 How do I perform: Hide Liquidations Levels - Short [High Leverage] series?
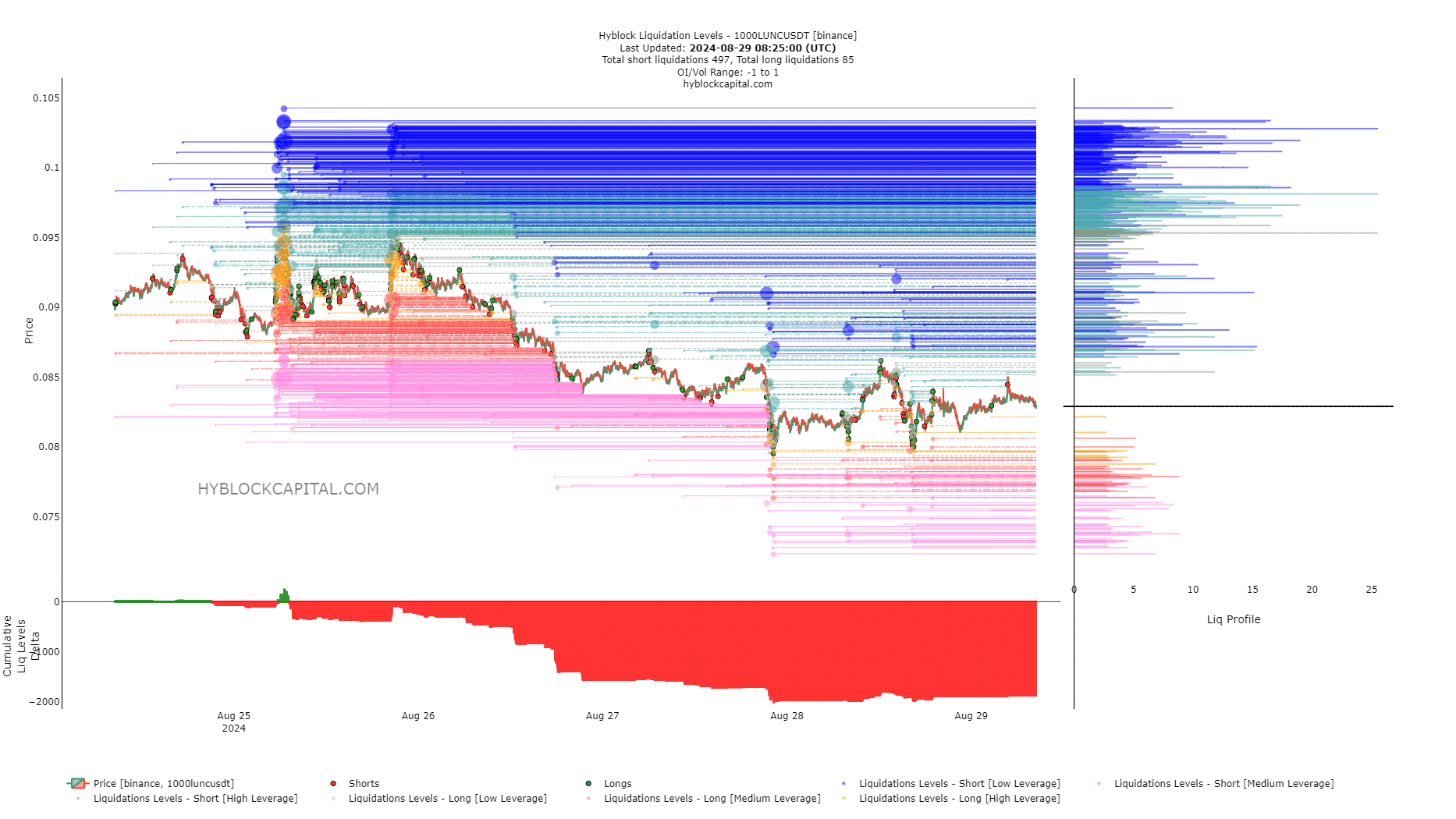click(x=186, y=798)
